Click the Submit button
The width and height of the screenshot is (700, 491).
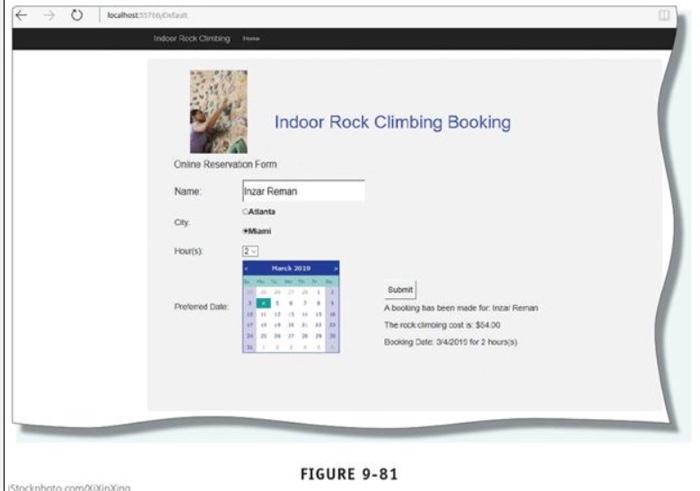point(400,290)
